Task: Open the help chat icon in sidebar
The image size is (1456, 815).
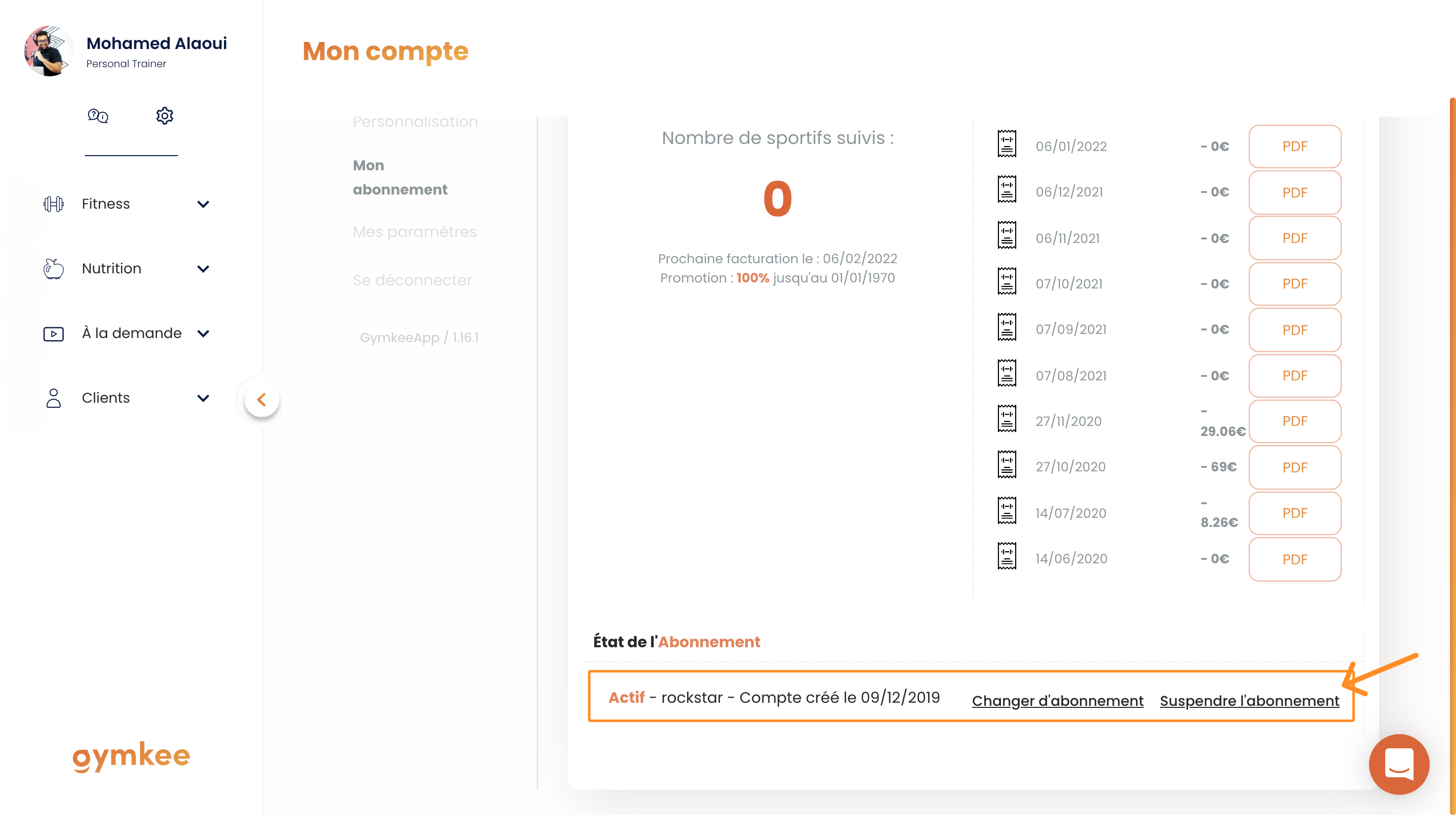Action: [x=98, y=116]
